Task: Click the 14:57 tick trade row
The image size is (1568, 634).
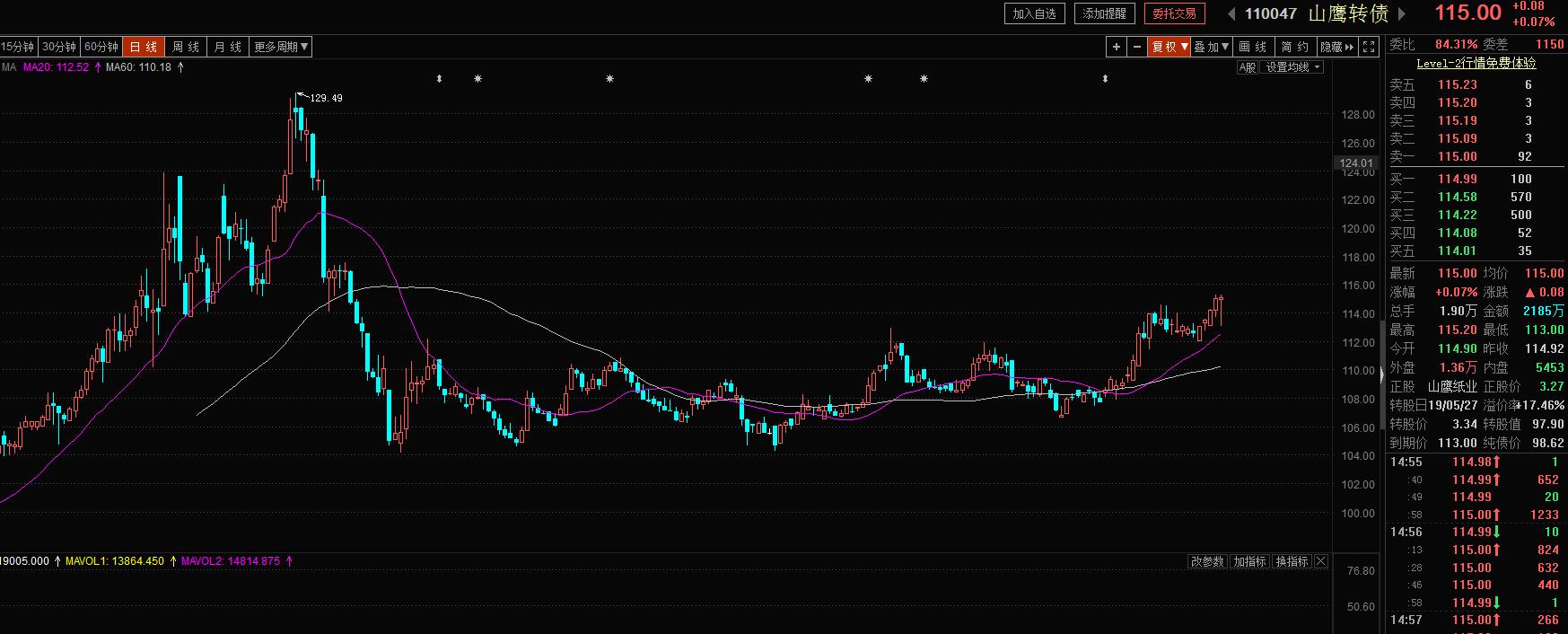Action: pyautogui.click(x=1476, y=620)
